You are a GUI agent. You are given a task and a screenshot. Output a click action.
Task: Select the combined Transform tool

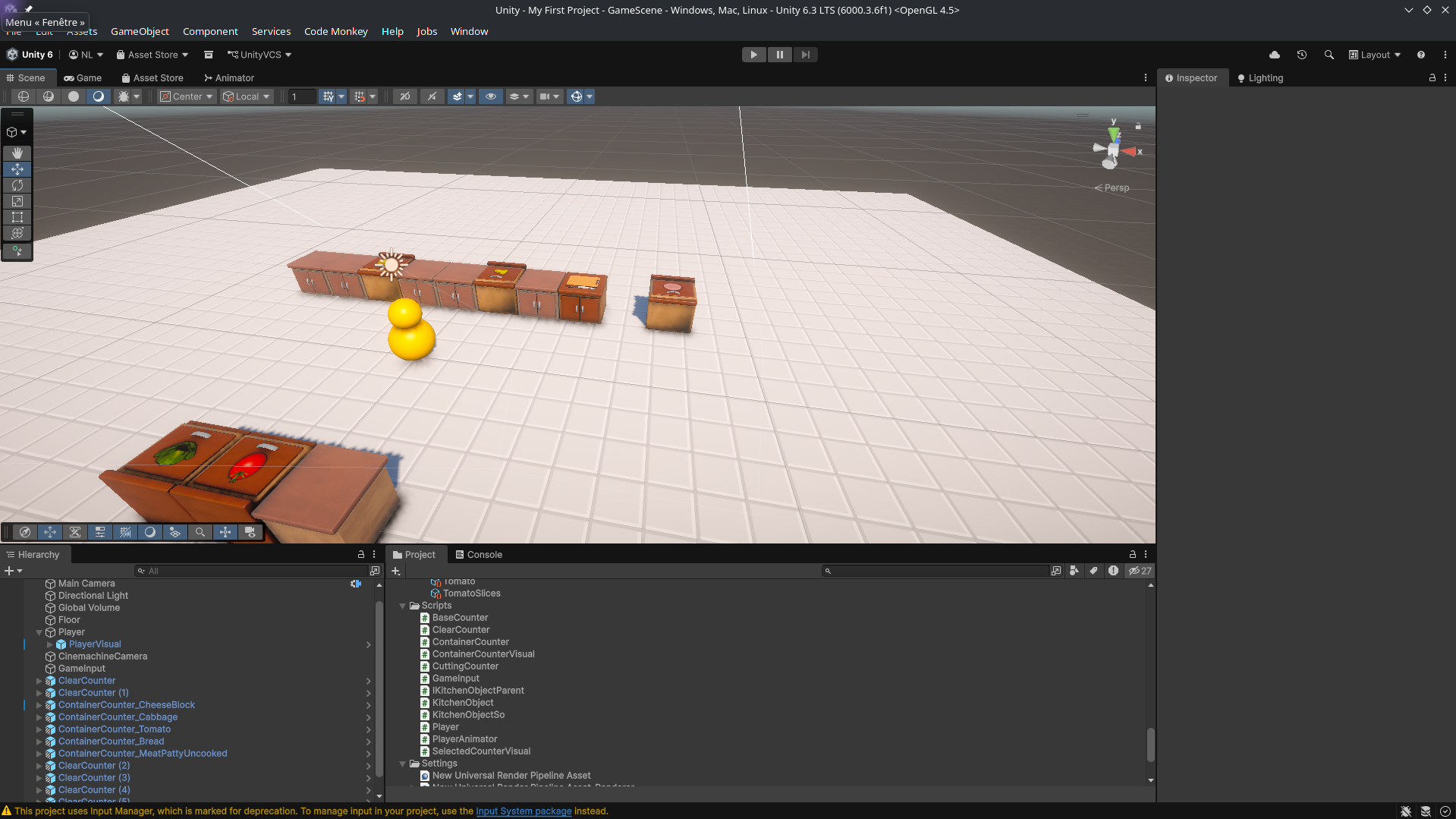[x=17, y=233]
